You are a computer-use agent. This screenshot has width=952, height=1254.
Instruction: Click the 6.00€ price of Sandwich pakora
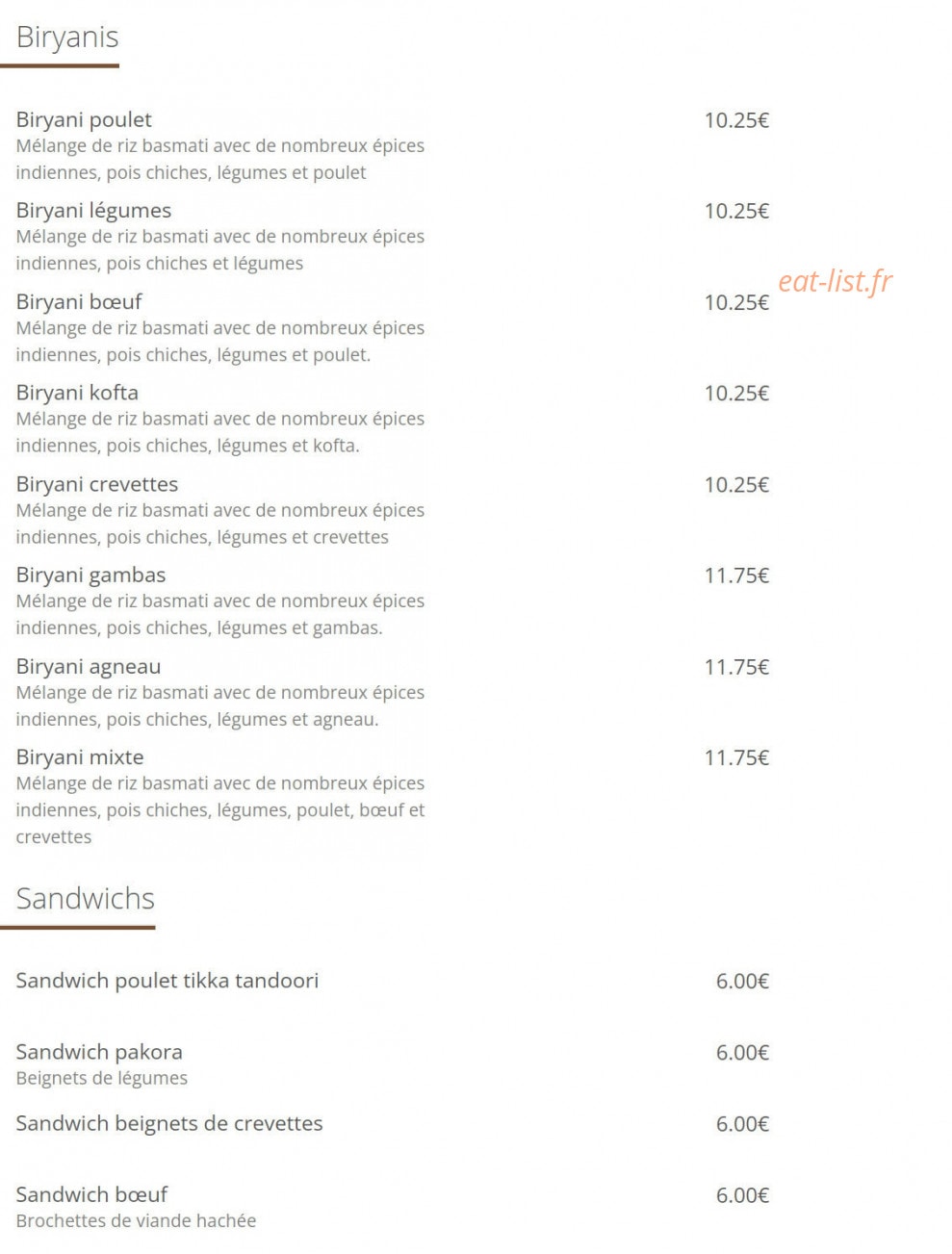point(742,1053)
